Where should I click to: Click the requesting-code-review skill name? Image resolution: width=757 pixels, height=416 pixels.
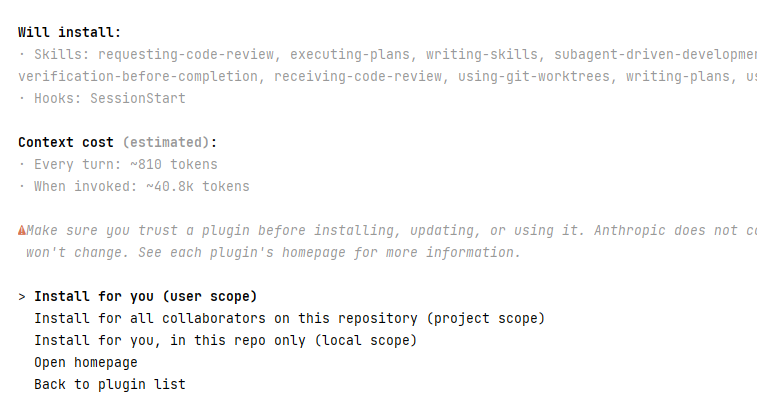coord(186,55)
